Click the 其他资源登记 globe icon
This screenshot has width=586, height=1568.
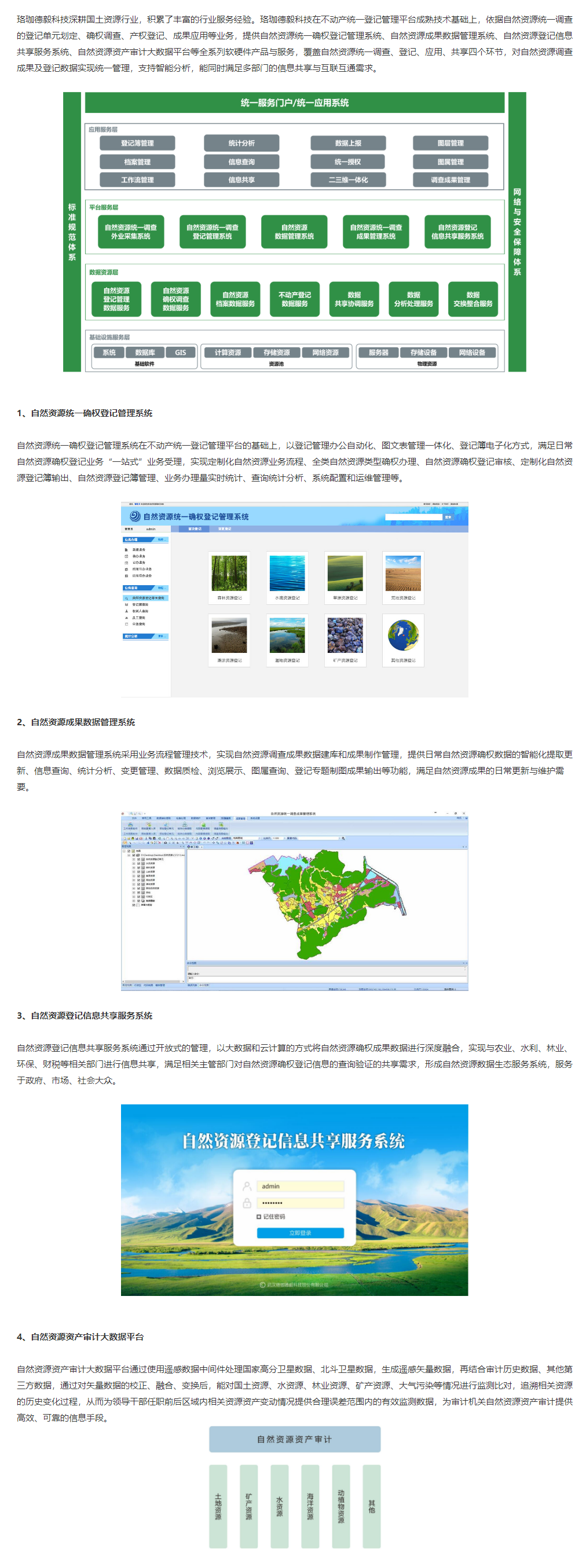[x=402, y=635]
